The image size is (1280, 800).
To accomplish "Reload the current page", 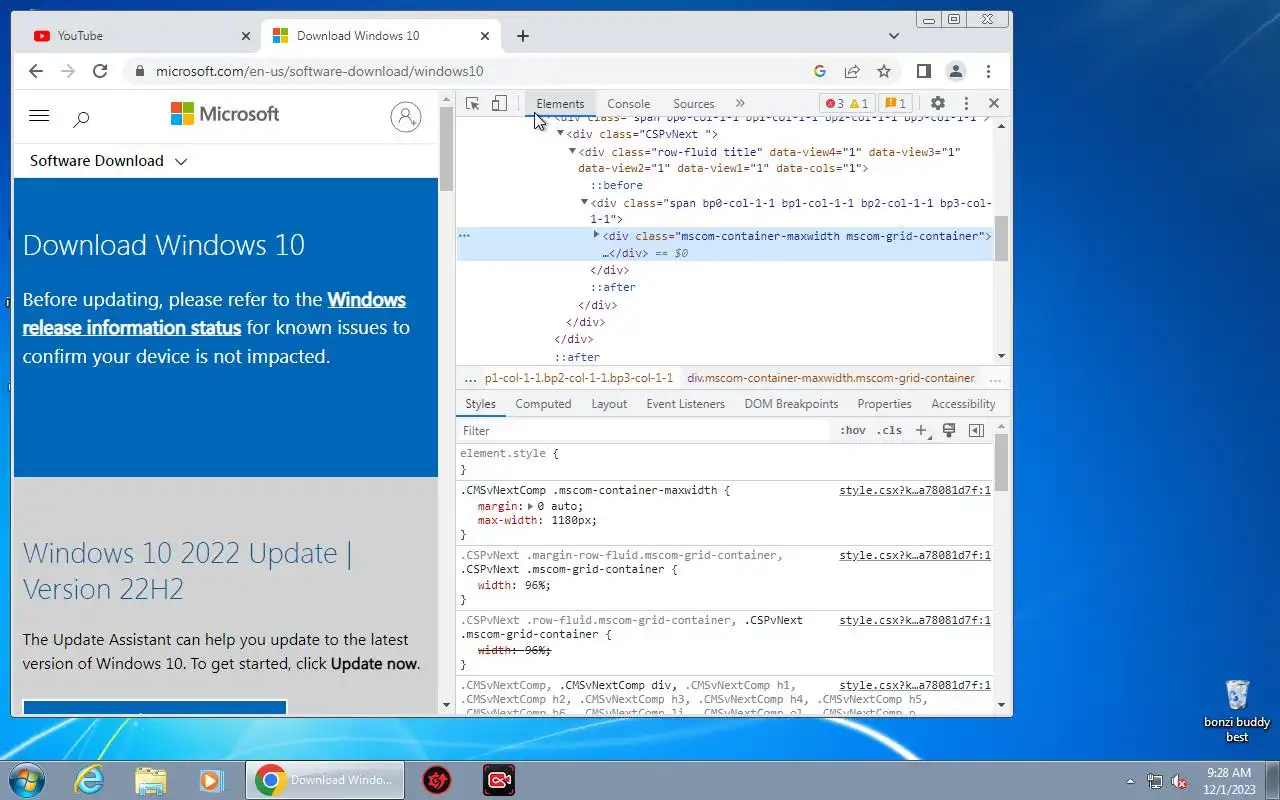I will 100,71.
